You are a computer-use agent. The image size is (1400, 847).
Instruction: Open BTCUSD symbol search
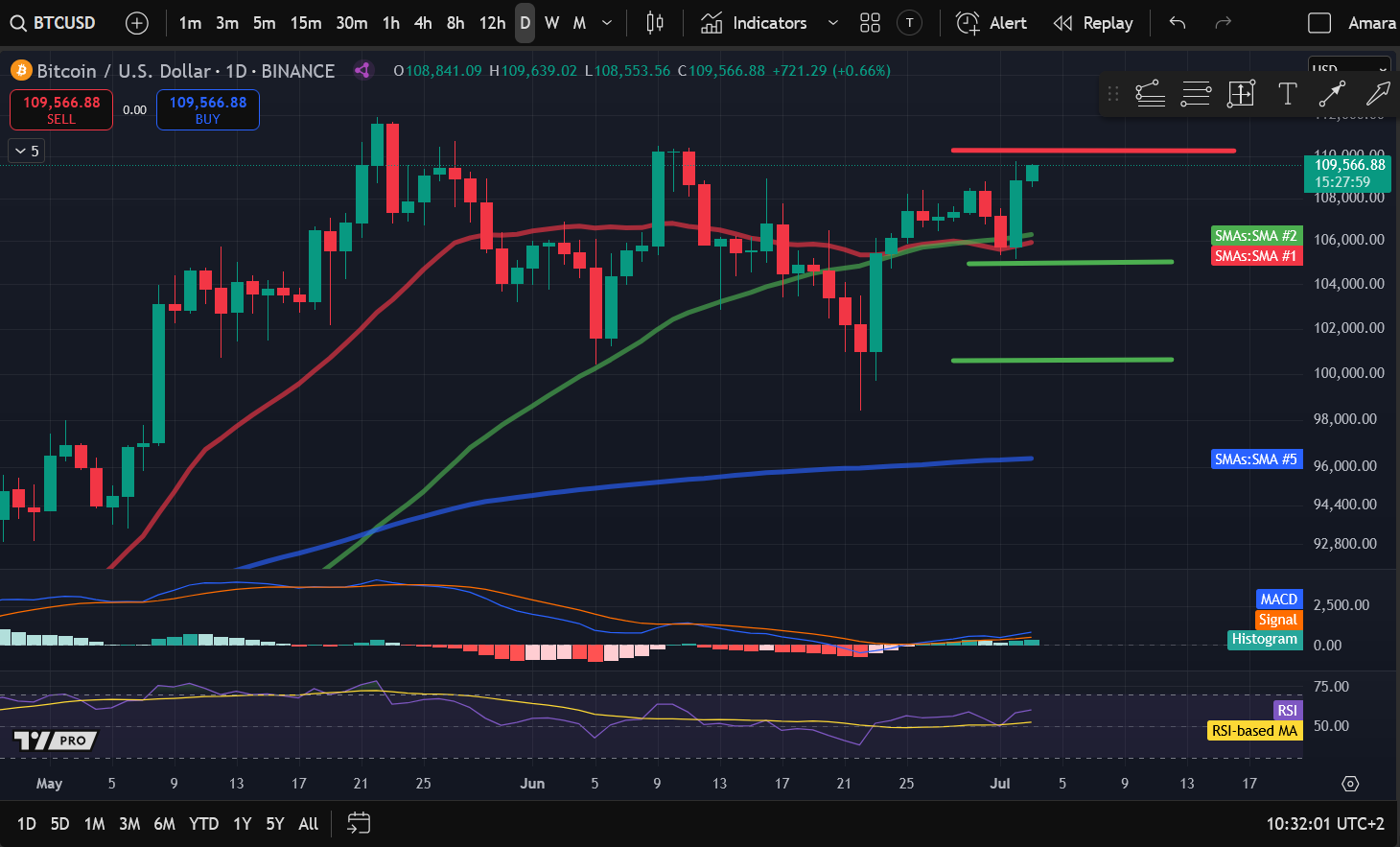(x=53, y=23)
